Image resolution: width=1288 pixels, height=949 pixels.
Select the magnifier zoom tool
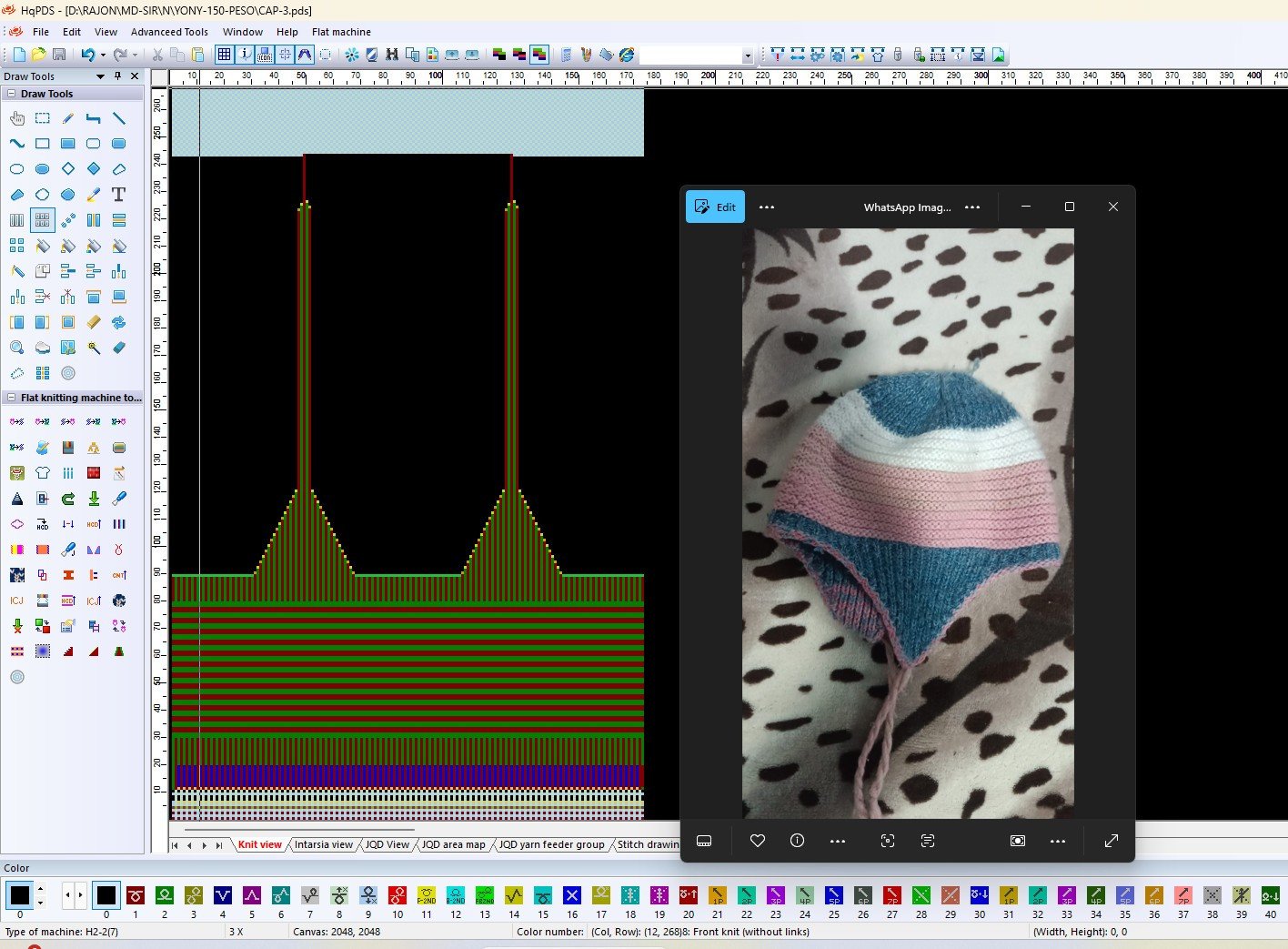point(16,348)
